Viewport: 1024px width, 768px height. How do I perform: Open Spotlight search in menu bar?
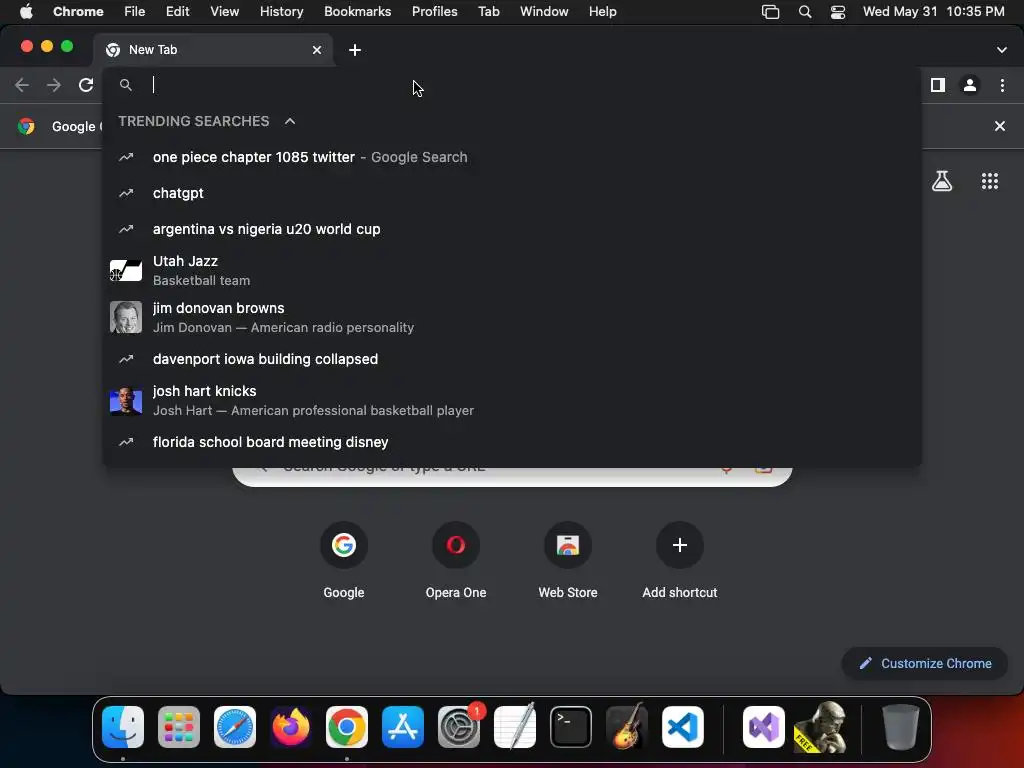pyautogui.click(x=805, y=12)
